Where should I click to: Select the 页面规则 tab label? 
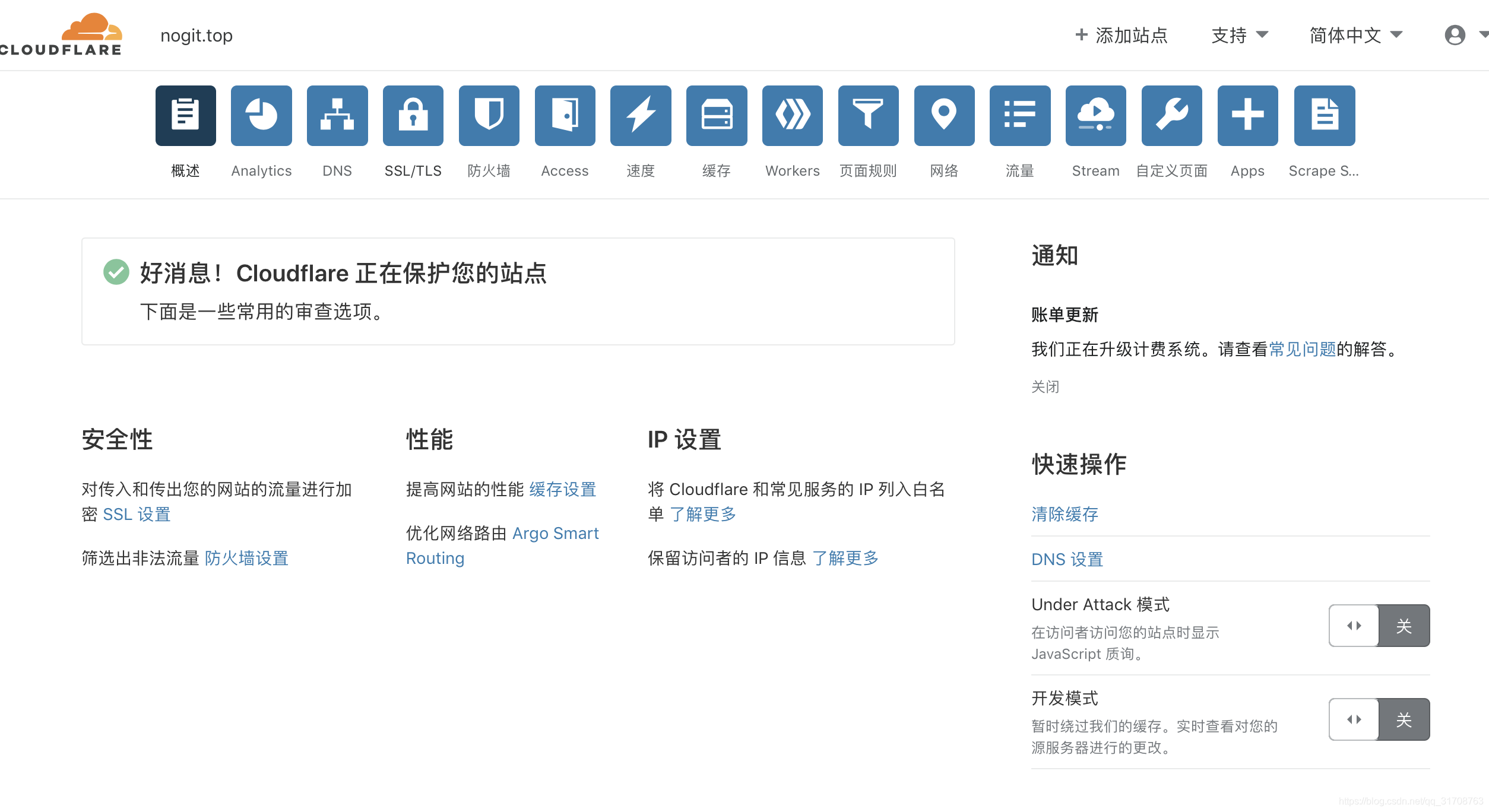click(x=869, y=171)
